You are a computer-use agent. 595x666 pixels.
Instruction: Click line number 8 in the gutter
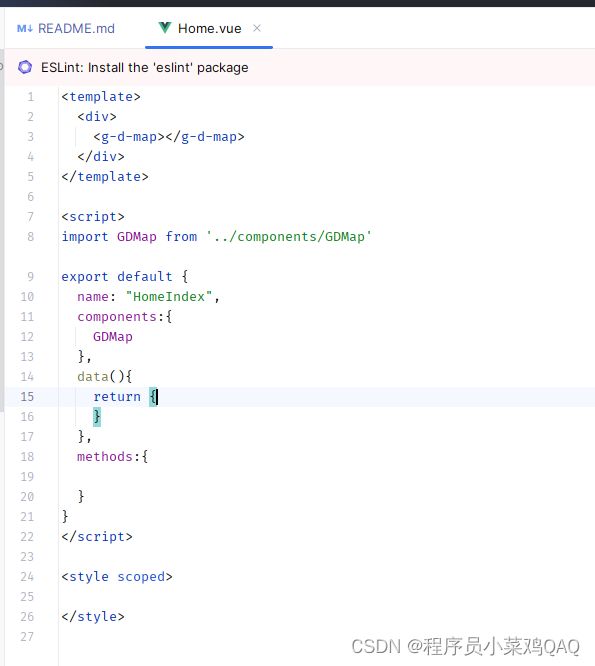[31, 237]
